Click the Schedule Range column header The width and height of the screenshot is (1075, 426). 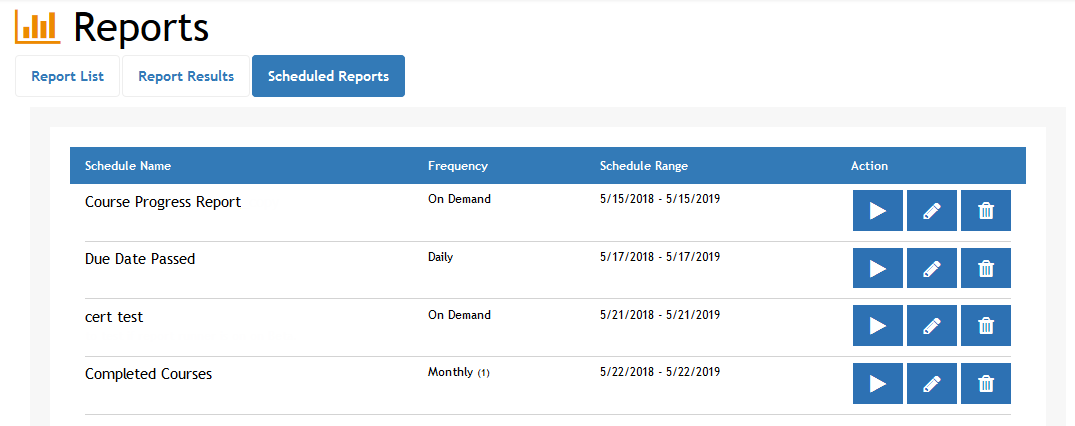[x=643, y=166]
